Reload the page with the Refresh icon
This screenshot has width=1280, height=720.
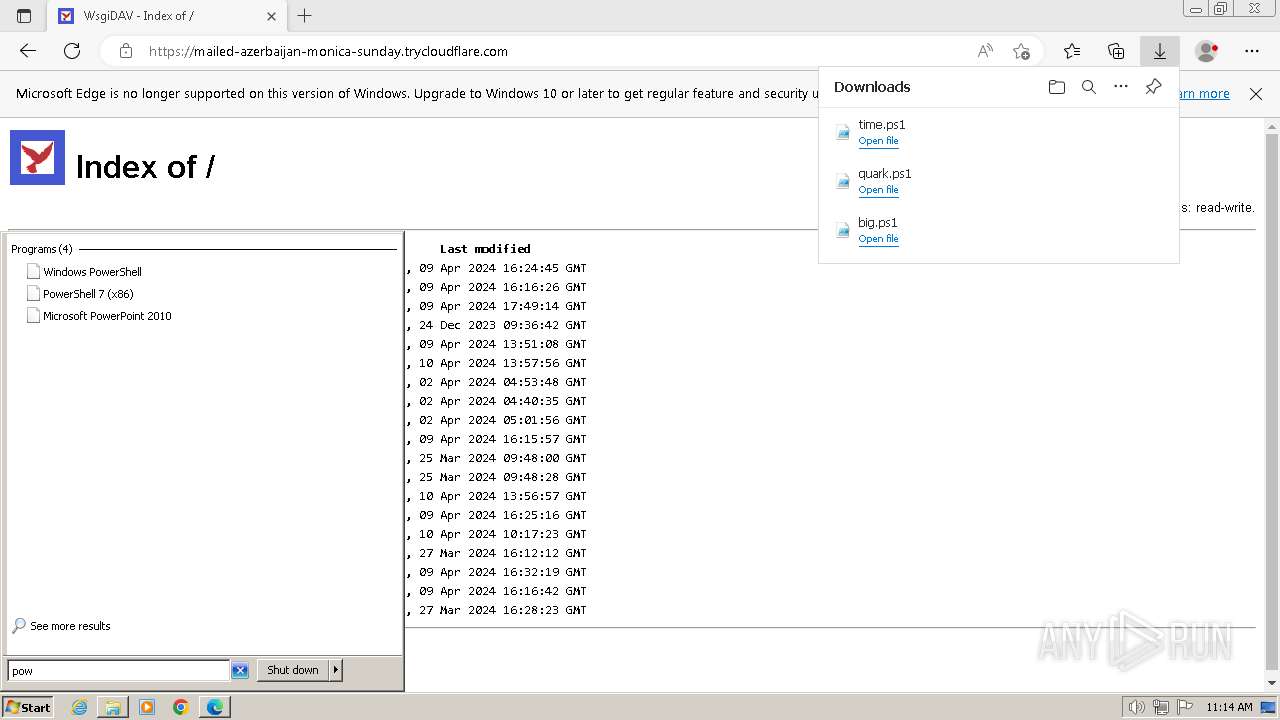72,51
